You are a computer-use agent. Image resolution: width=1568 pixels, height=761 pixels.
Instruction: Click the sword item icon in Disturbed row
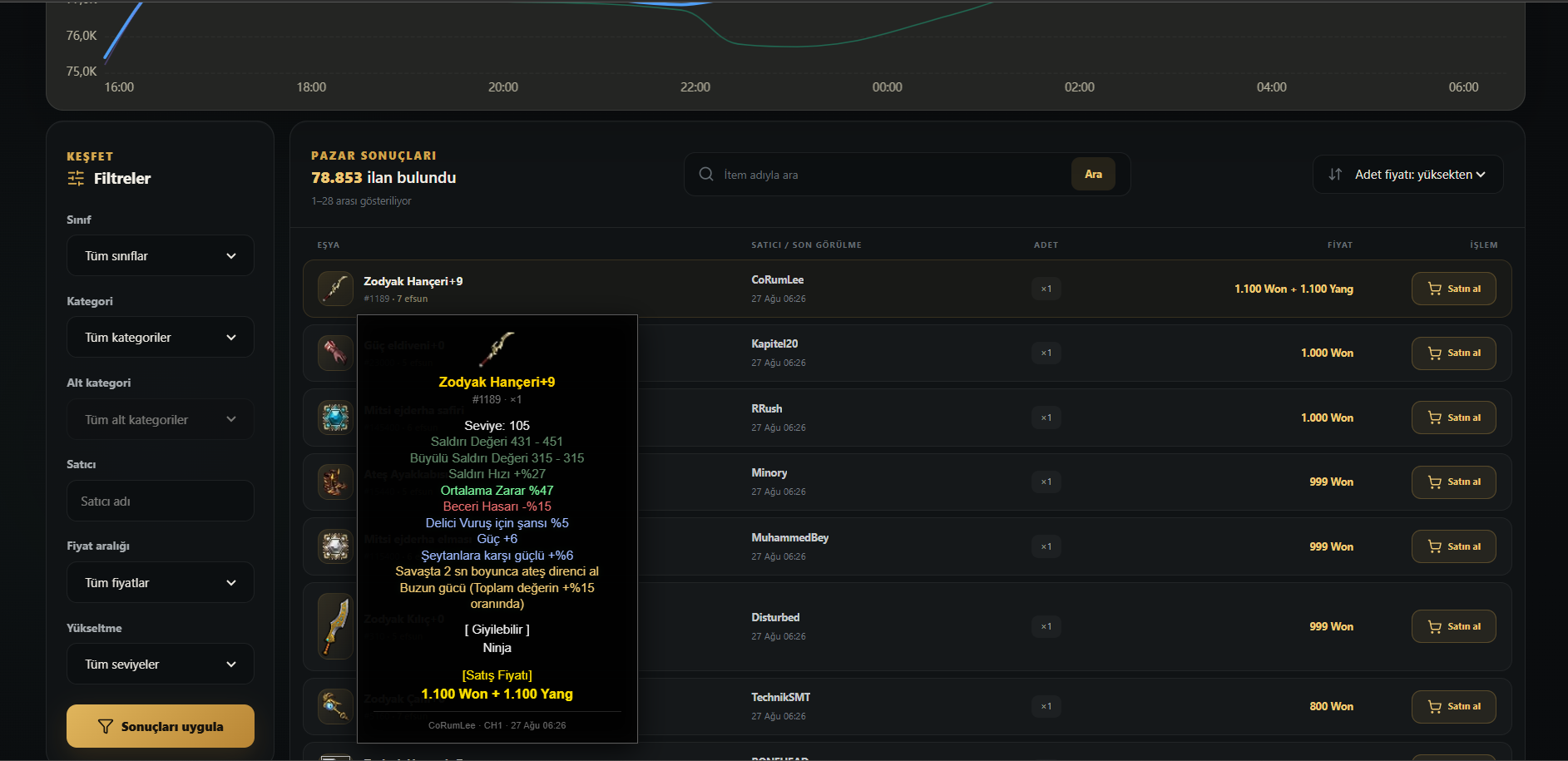(335, 626)
